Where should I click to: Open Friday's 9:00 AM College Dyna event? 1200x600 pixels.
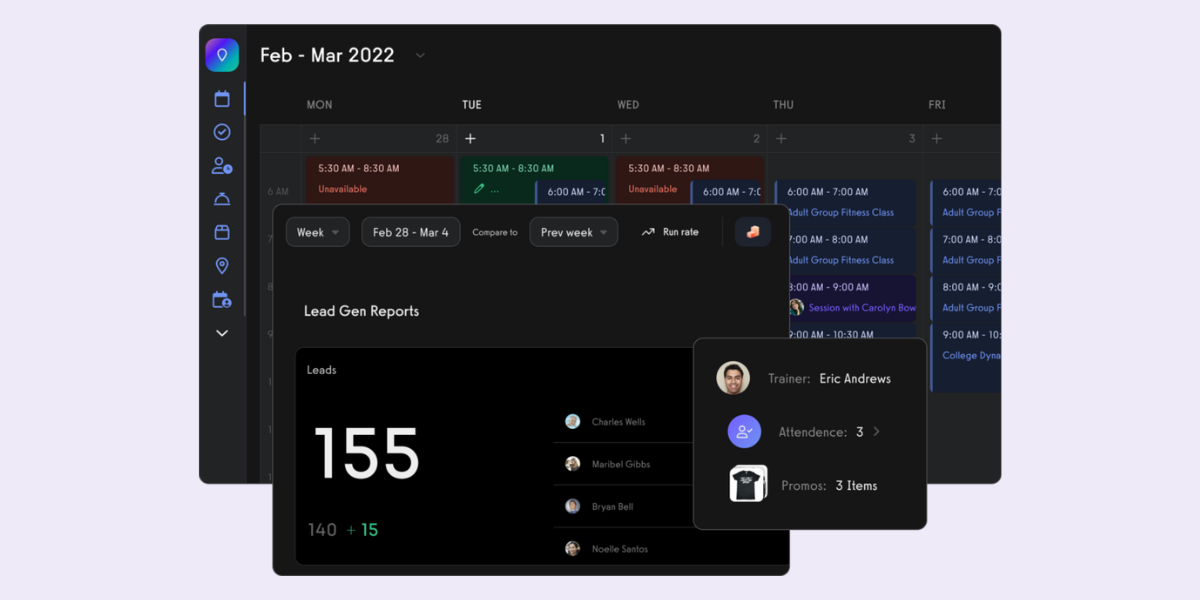click(x=966, y=358)
